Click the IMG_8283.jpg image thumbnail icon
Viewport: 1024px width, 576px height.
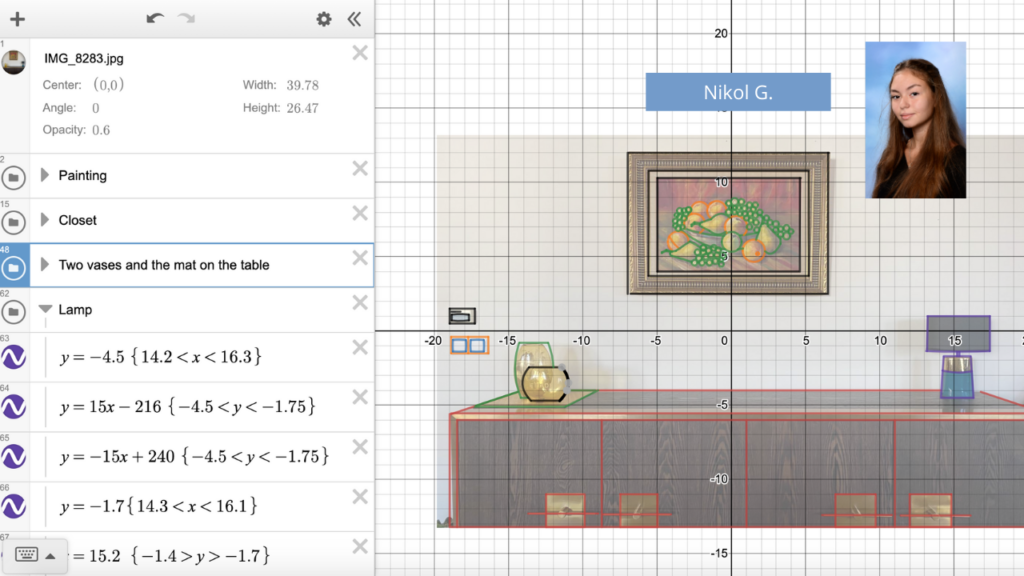pos(14,62)
